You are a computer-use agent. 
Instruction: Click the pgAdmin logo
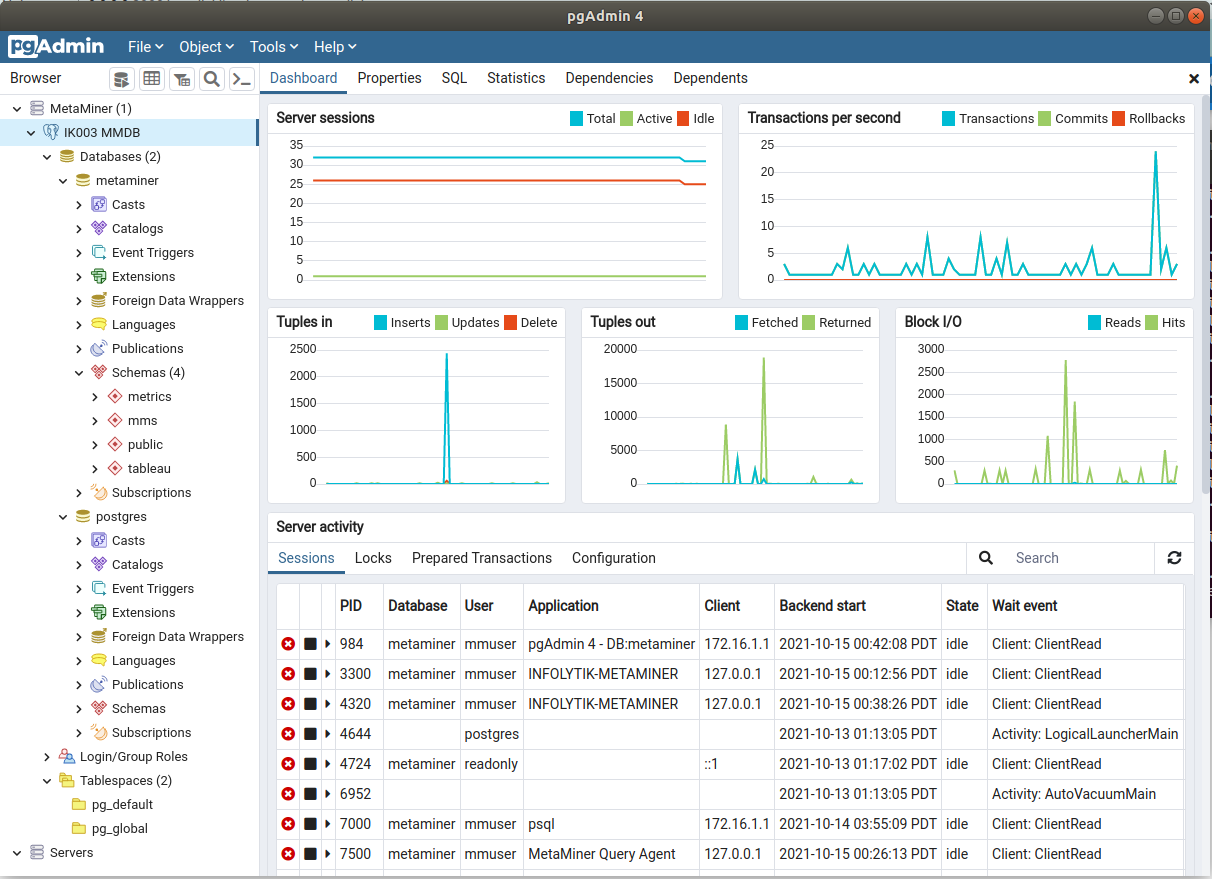click(56, 46)
